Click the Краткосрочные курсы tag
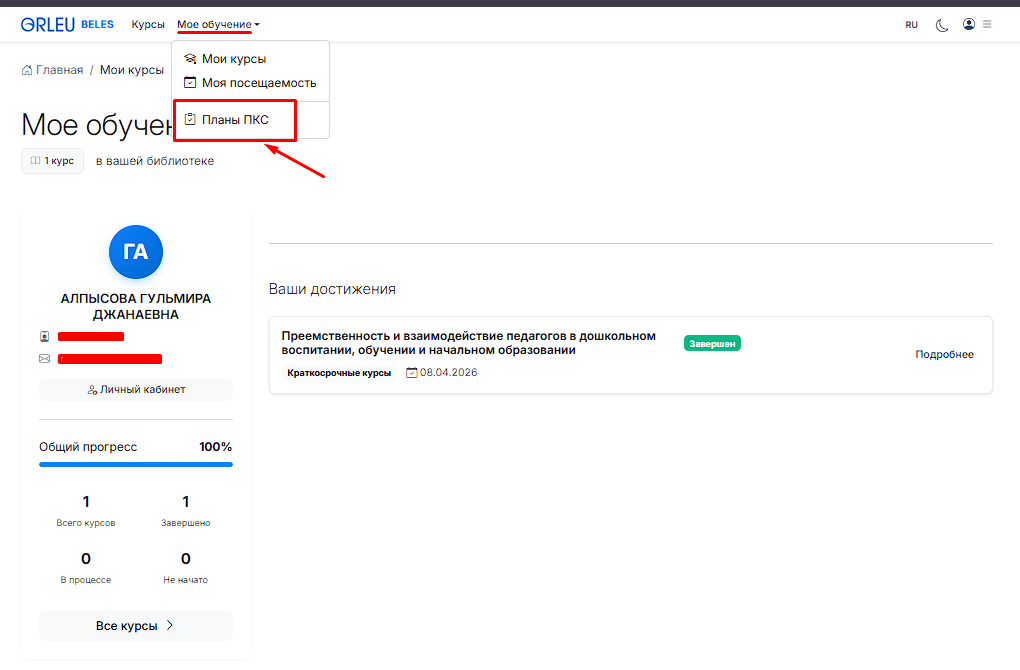Screen dimensions: 1020x670 click(x=339, y=373)
